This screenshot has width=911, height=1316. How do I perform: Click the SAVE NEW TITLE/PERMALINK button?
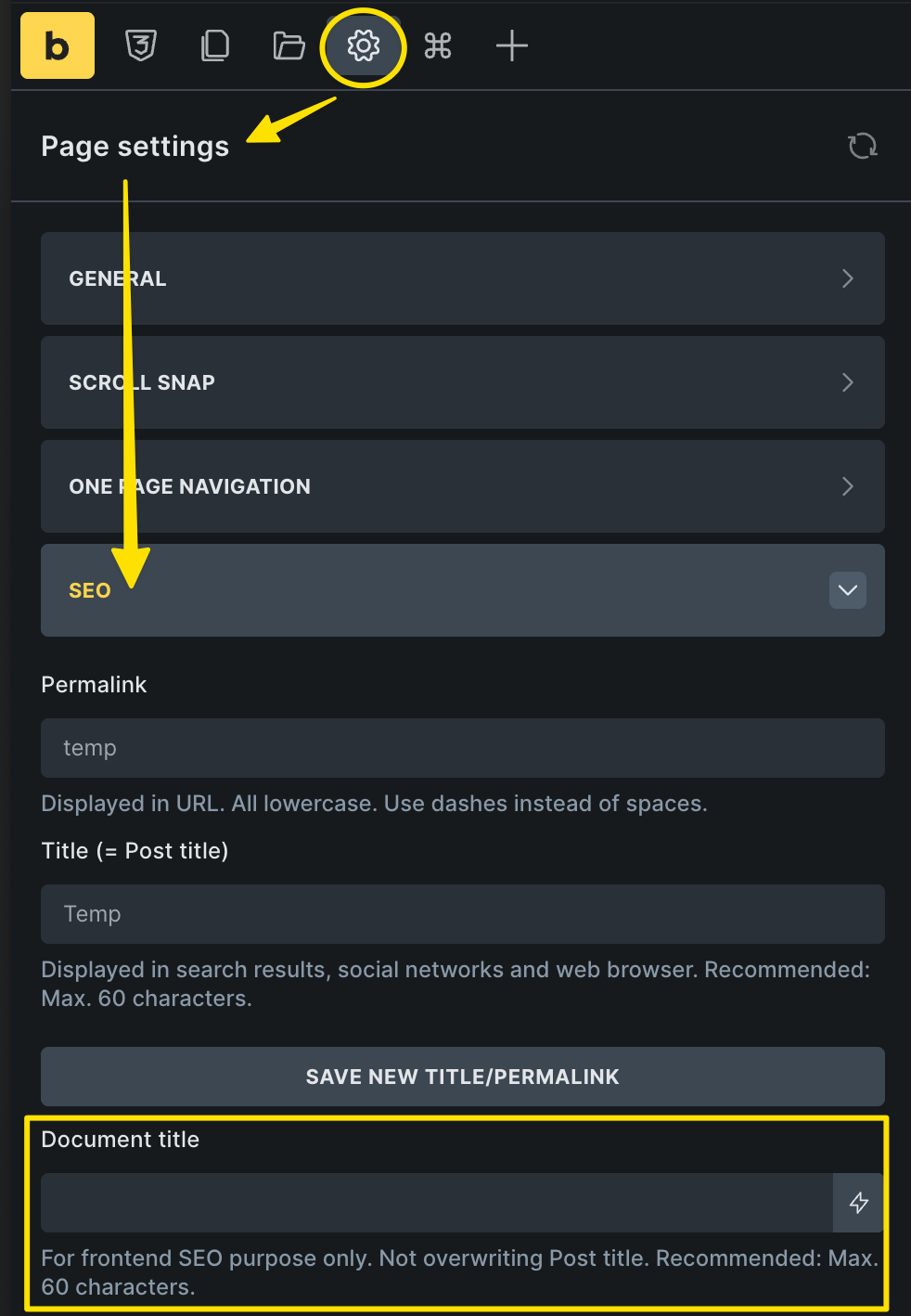(462, 1077)
